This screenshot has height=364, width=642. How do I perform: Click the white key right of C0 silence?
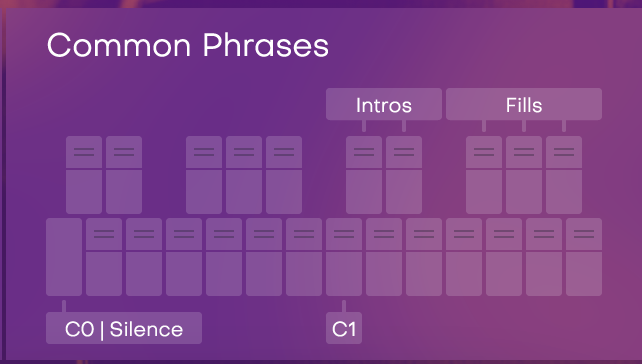tap(104, 257)
